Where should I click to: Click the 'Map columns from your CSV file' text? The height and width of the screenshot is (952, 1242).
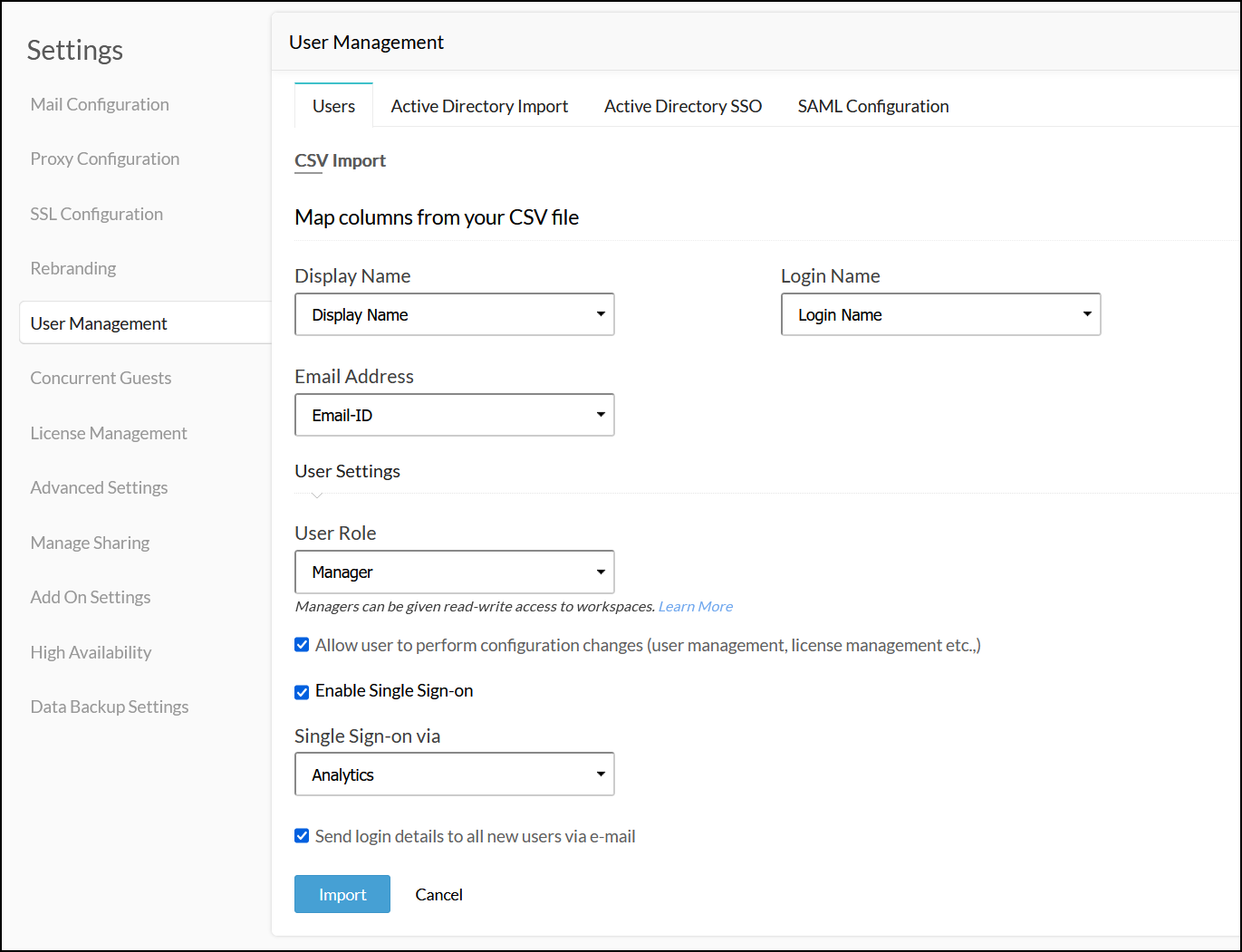pyautogui.click(x=437, y=217)
